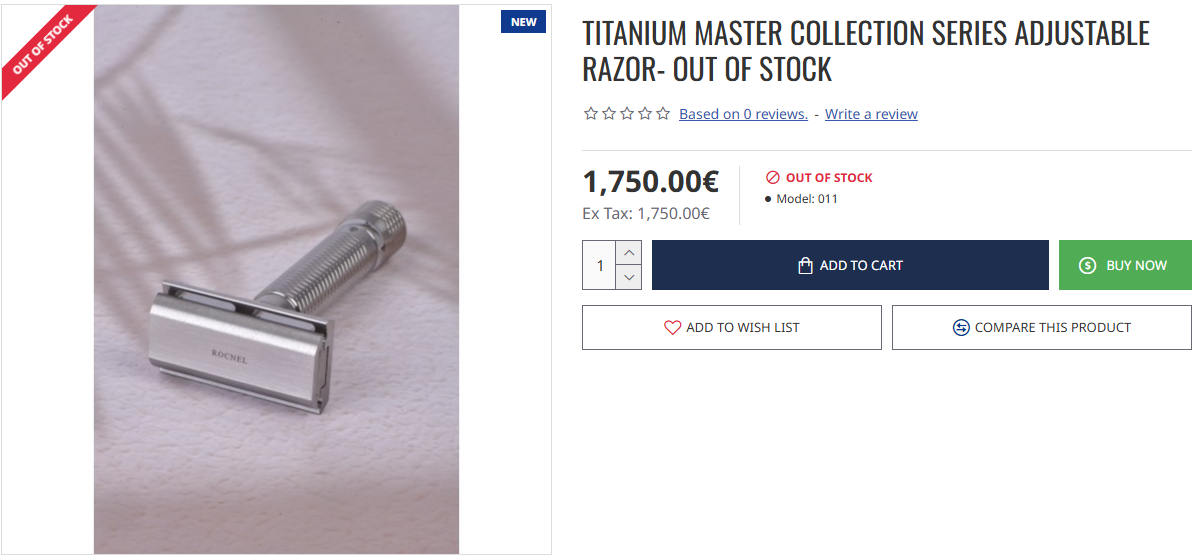
Task: Decrease quantity with the down arrow
Action: [629, 278]
